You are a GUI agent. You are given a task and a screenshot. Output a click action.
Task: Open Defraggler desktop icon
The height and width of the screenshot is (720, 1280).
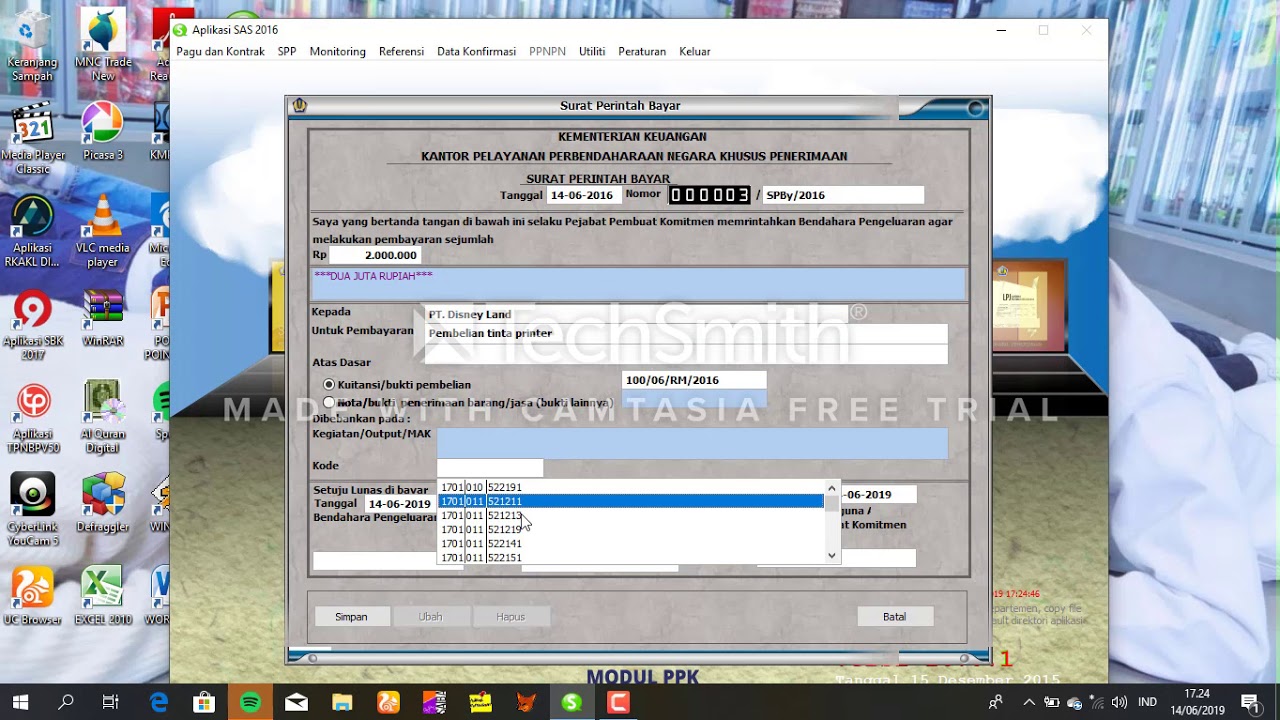click(103, 504)
